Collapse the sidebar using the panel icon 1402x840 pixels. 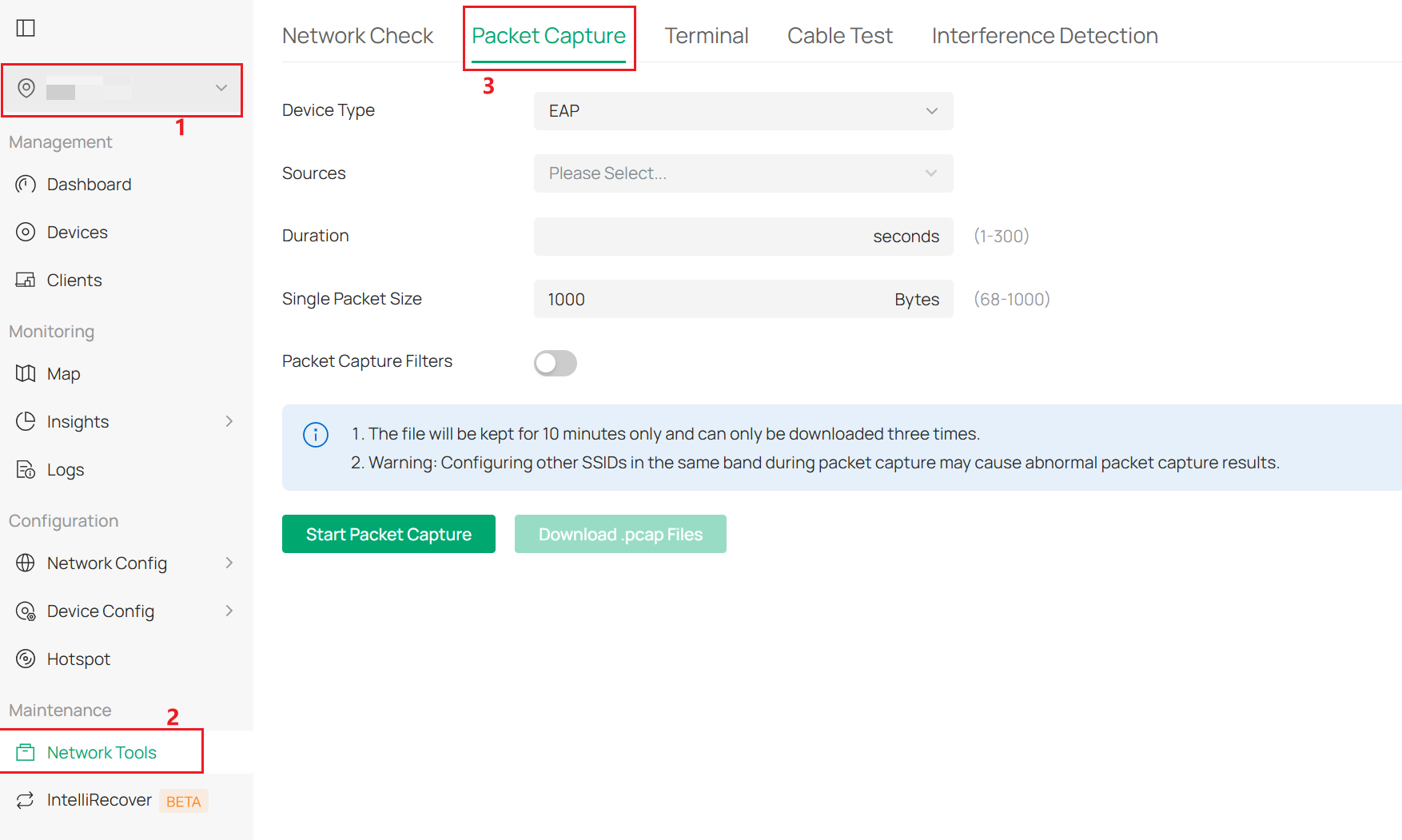pyautogui.click(x=26, y=26)
